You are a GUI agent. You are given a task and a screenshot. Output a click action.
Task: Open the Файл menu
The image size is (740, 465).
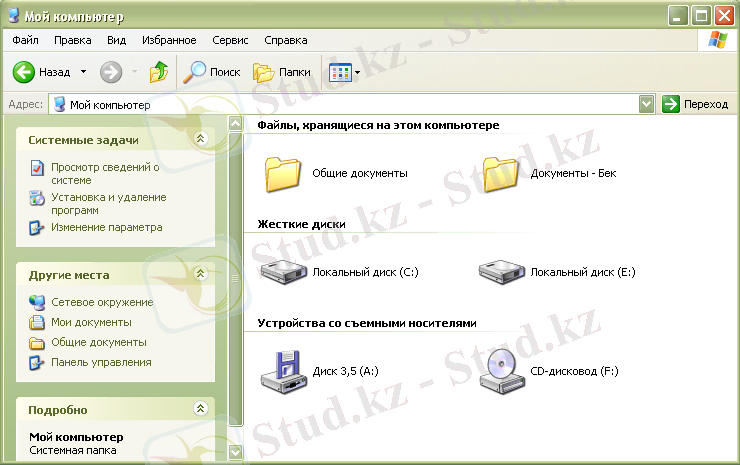tap(25, 40)
